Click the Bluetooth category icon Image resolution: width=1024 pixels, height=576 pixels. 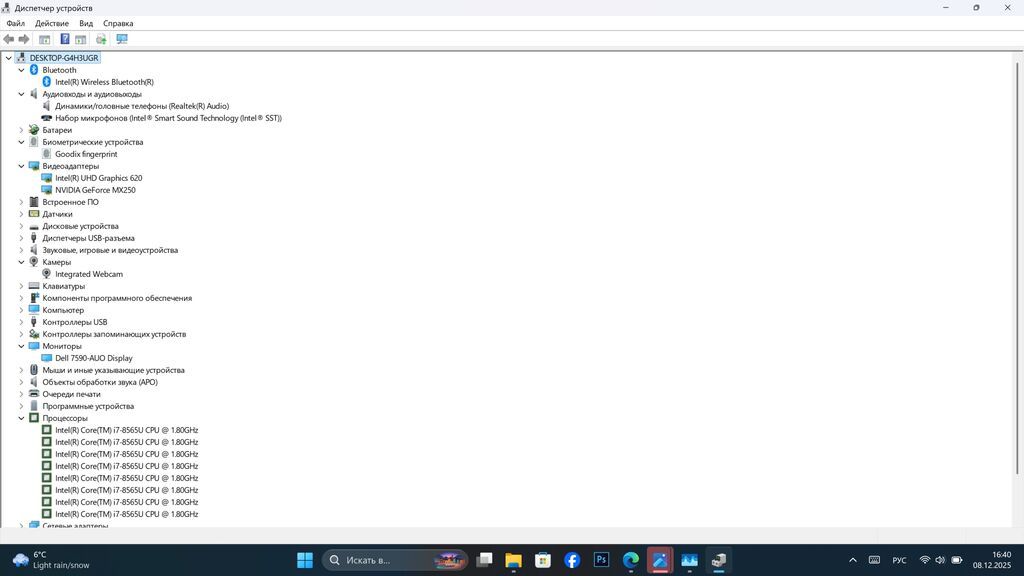click(x=34, y=70)
